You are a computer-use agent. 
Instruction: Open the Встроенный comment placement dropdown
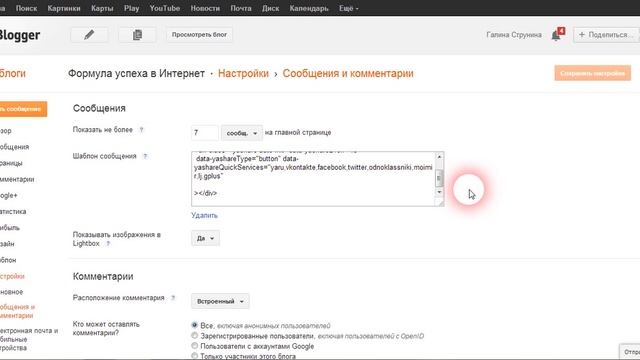pos(220,301)
